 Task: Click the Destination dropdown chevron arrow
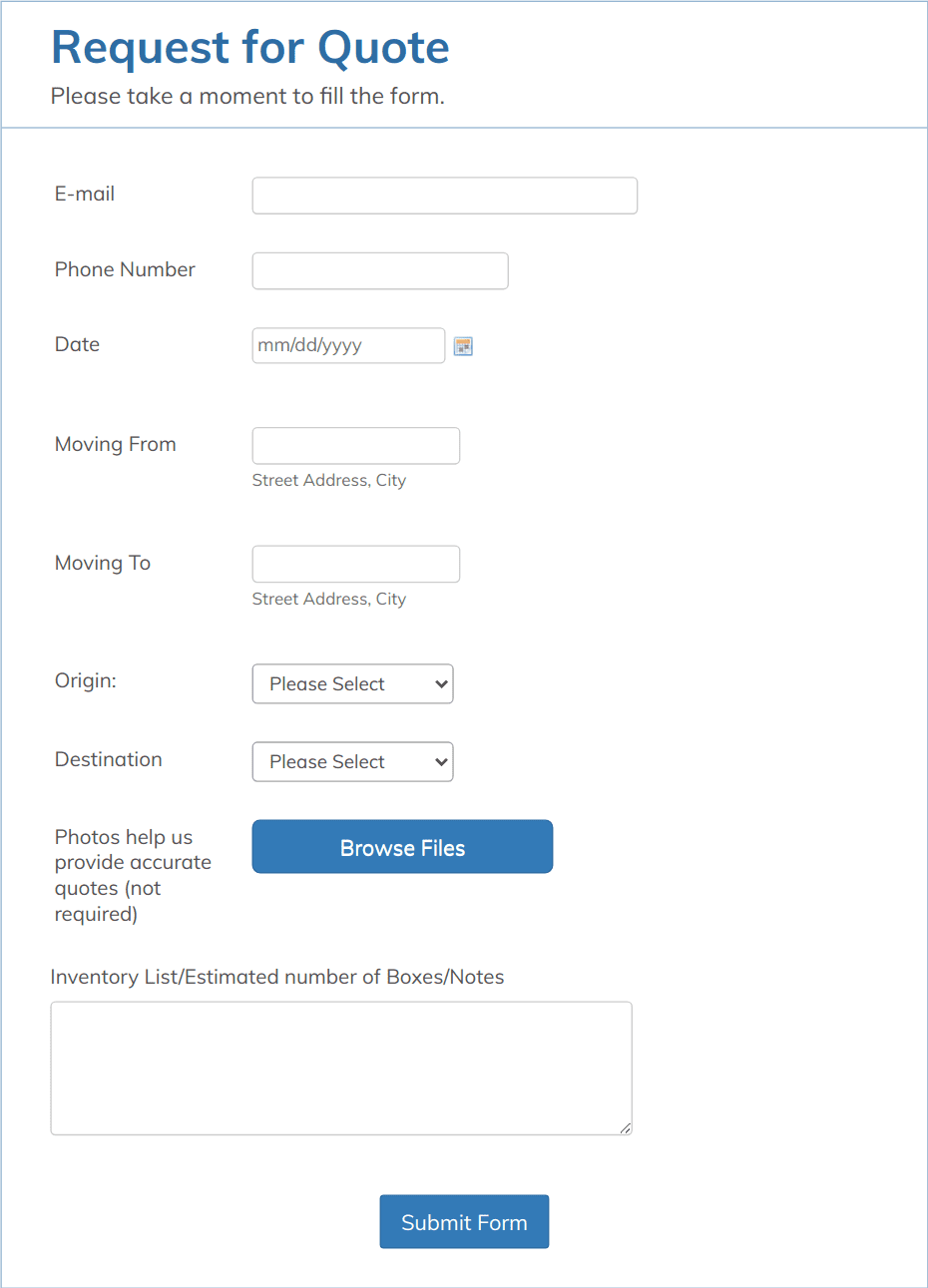440,761
